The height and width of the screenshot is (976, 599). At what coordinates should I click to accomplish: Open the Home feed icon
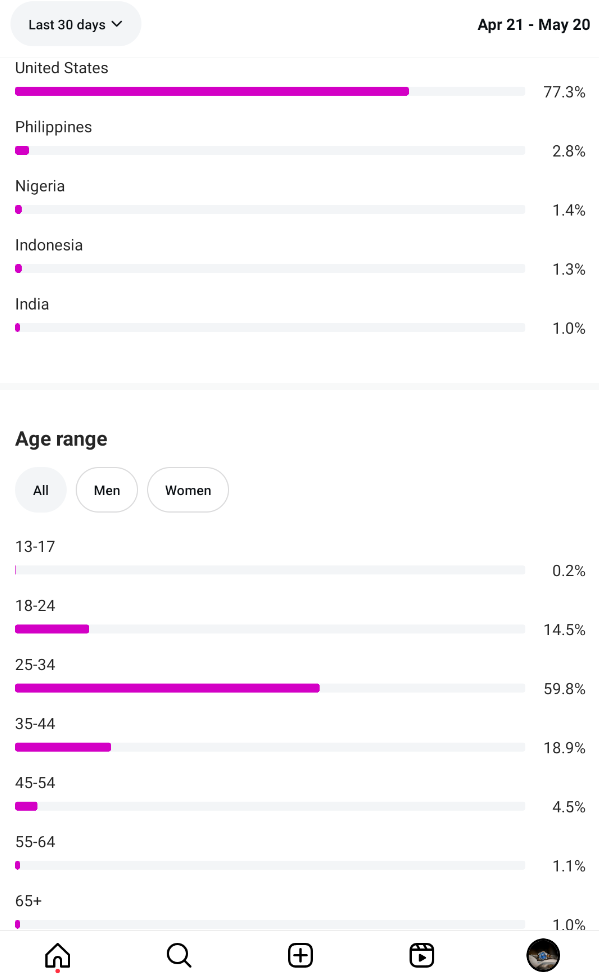tap(57, 955)
